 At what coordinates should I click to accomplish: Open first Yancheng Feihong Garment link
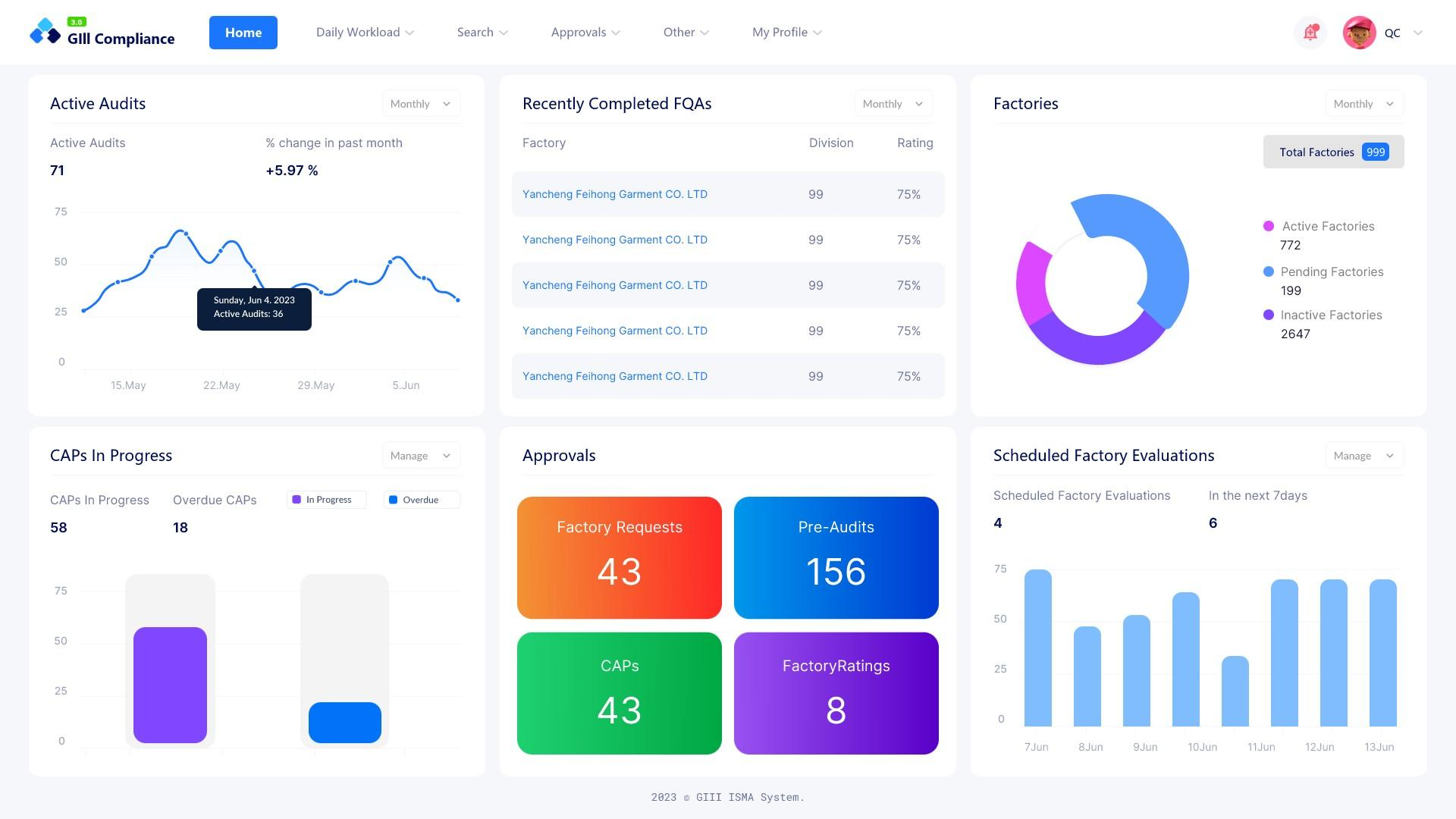point(615,194)
